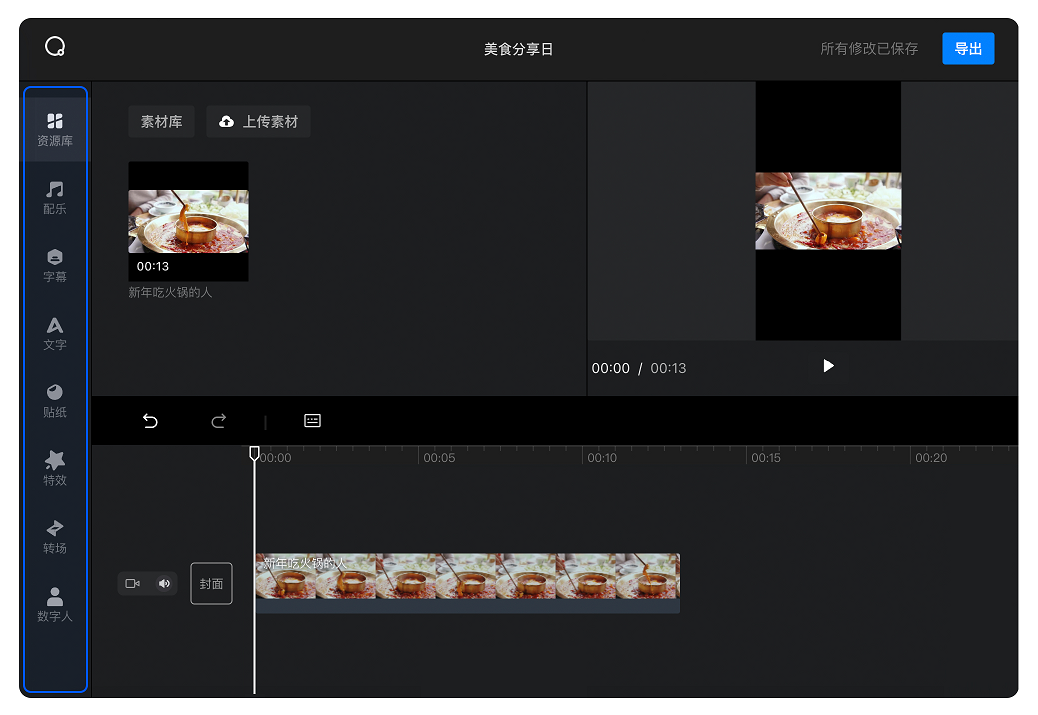
Task: Open the 数字人 digital human panel
Action: (55, 605)
